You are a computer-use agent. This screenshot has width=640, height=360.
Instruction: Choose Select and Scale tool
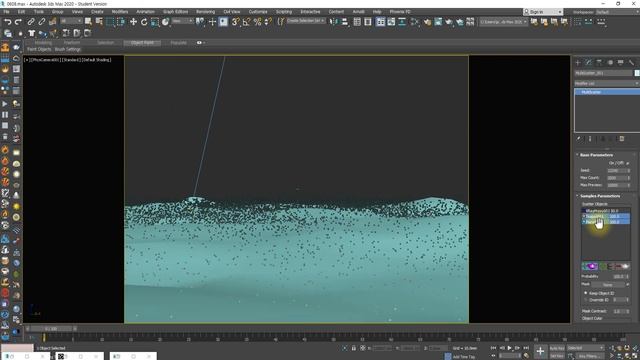point(155,22)
